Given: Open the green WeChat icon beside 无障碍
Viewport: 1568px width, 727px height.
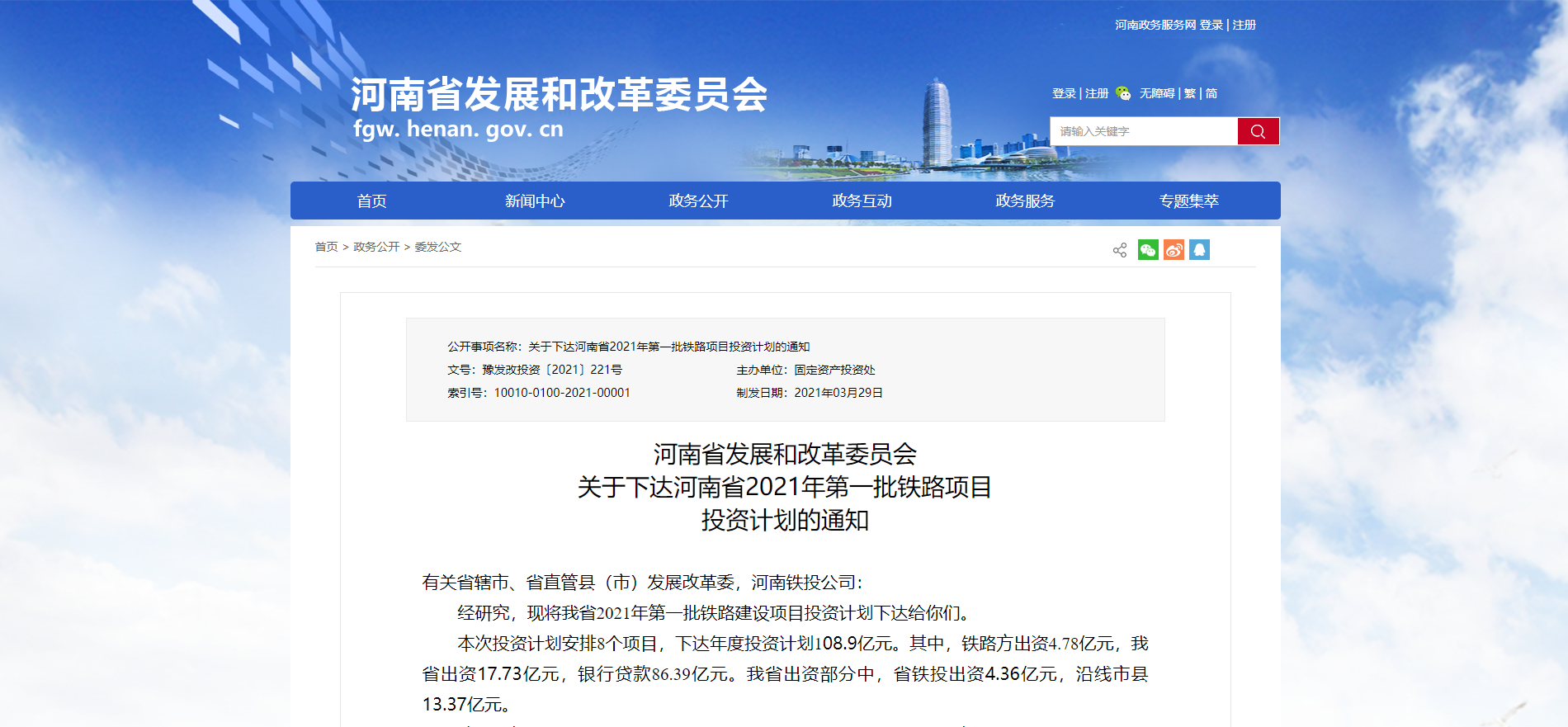Looking at the screenshot, I should point(1123,93).
